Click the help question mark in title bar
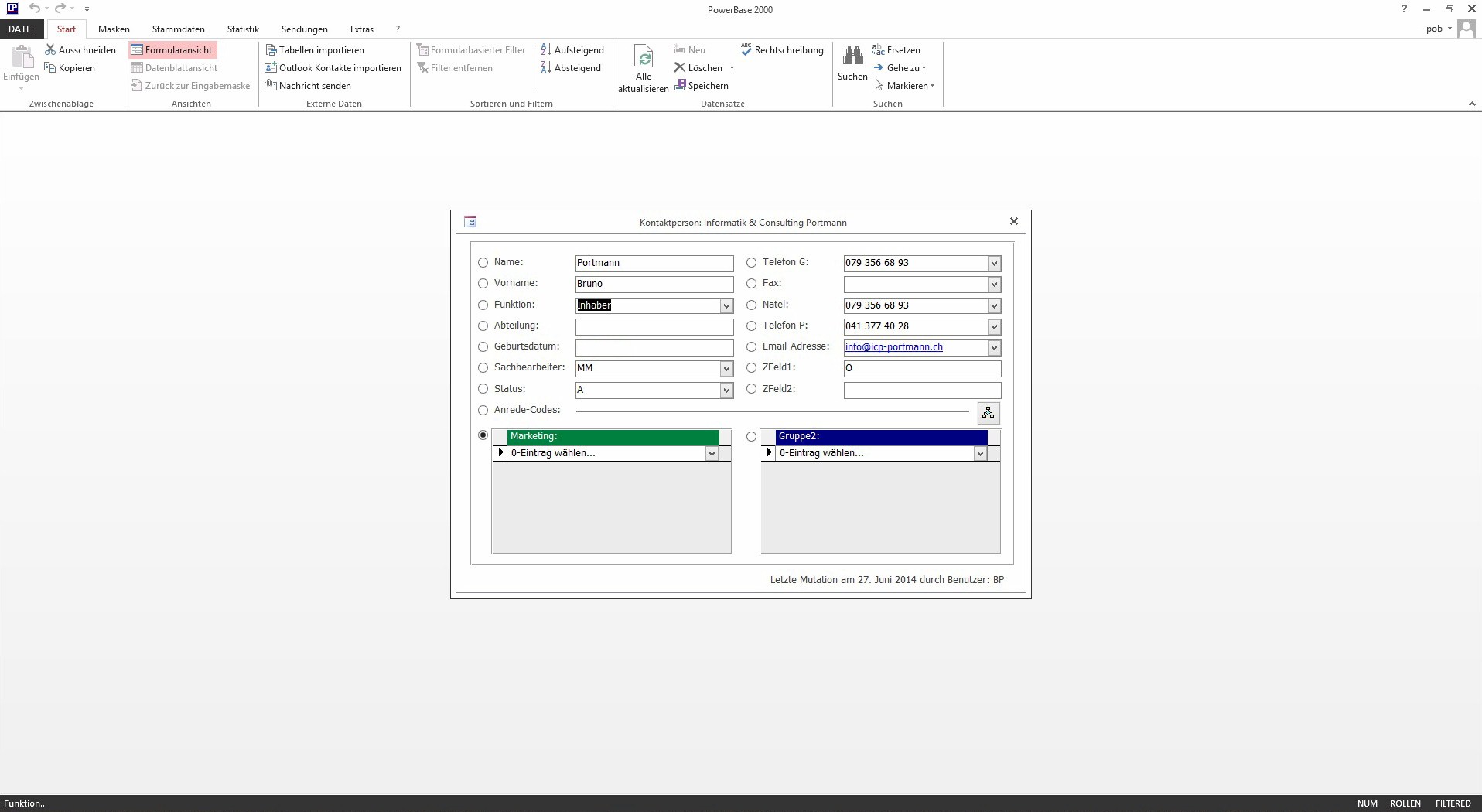This screenshot has height=812, width=1482. coord(1404,9)
